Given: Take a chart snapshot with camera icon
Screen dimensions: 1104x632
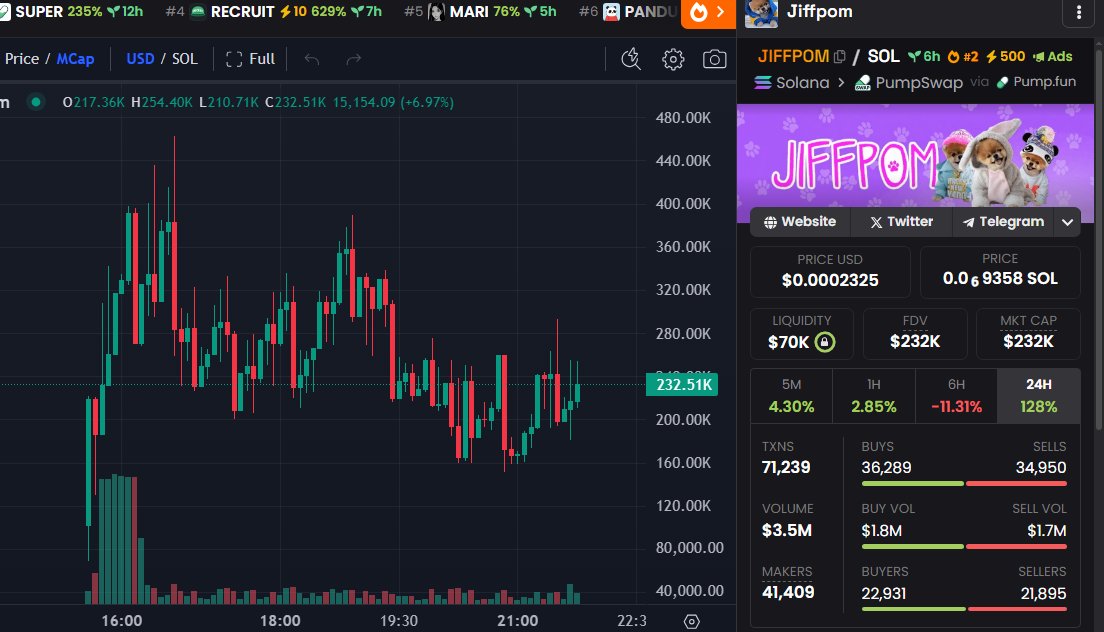Looking at the screenshot, I should (715, 59).
